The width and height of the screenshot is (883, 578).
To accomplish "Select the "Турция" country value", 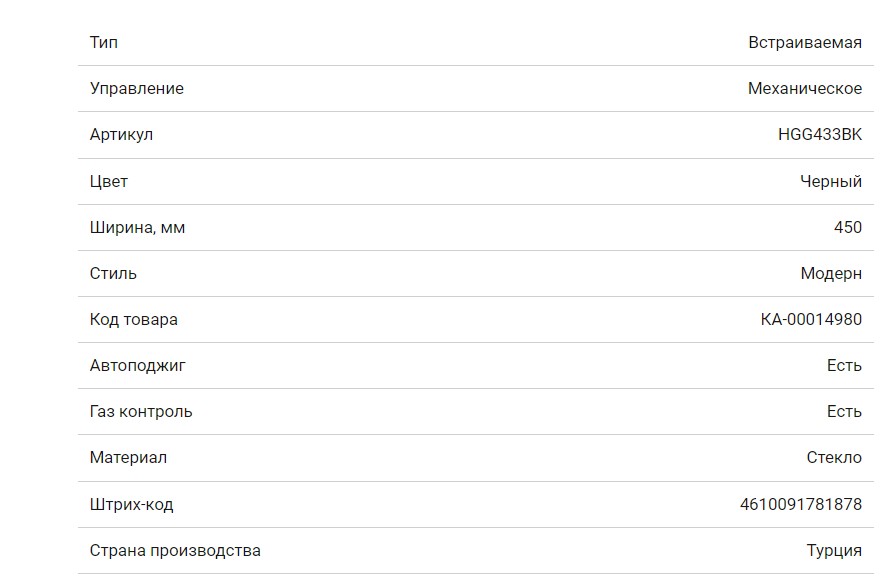I will [833, 551].
